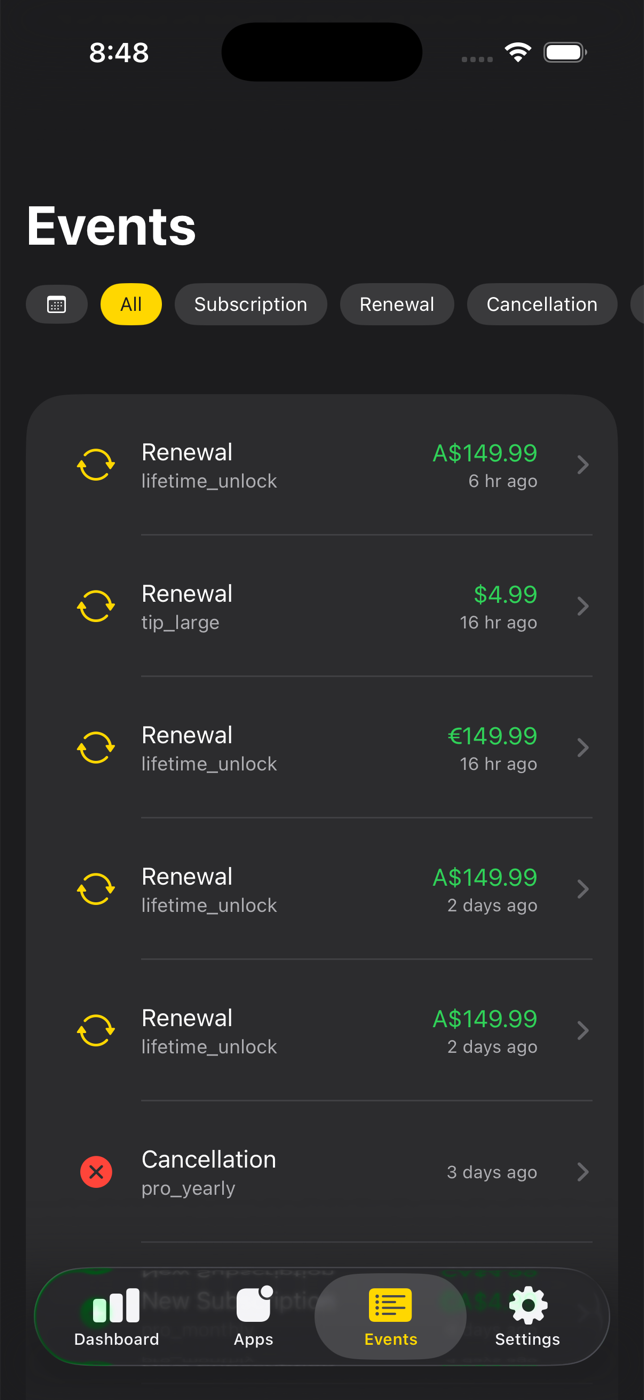This screenshot has height=1400, width=644.
Task: Enable the Subscription filter chip
Action: 250,304
